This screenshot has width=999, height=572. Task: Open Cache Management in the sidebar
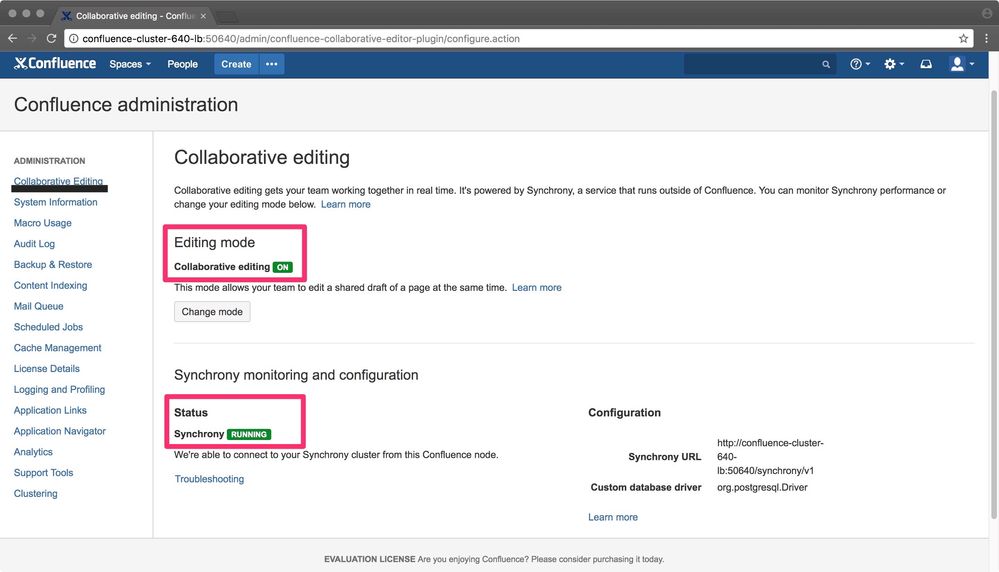tap(57, 348)
